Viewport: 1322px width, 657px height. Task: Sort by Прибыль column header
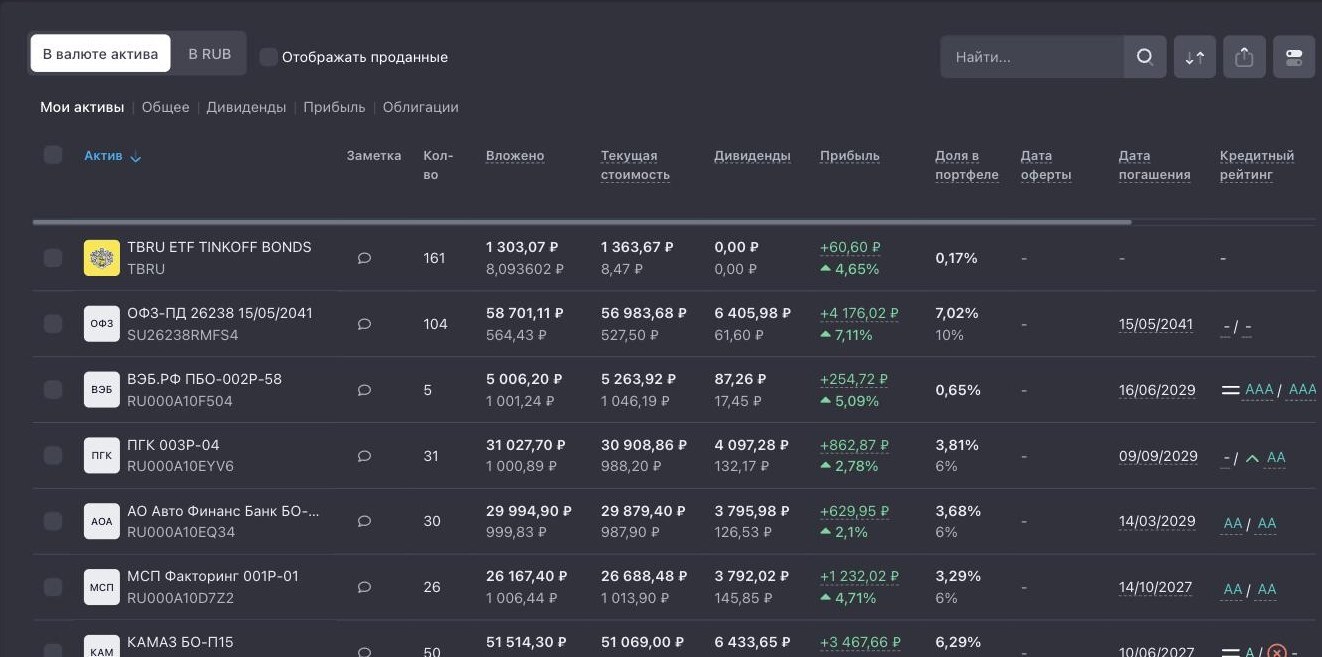[x=850, y=156]
